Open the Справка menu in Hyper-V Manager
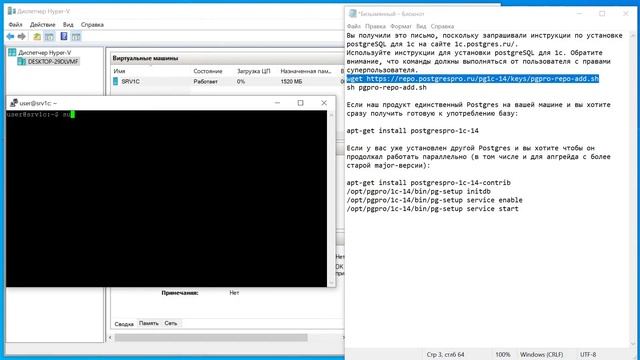 pyautogui.click(x=92, y=24)
